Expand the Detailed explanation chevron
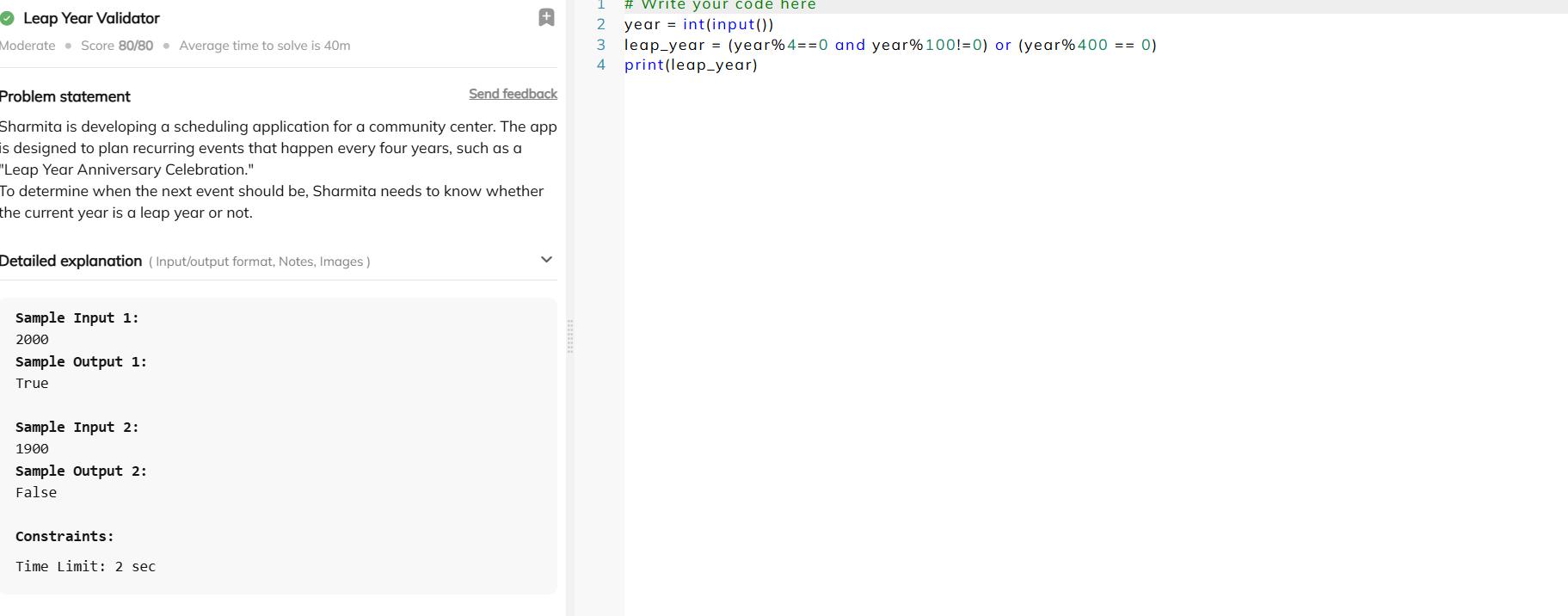Image resolution: width=1568 pixels, height=616 pixels. (x=546, y=260)
